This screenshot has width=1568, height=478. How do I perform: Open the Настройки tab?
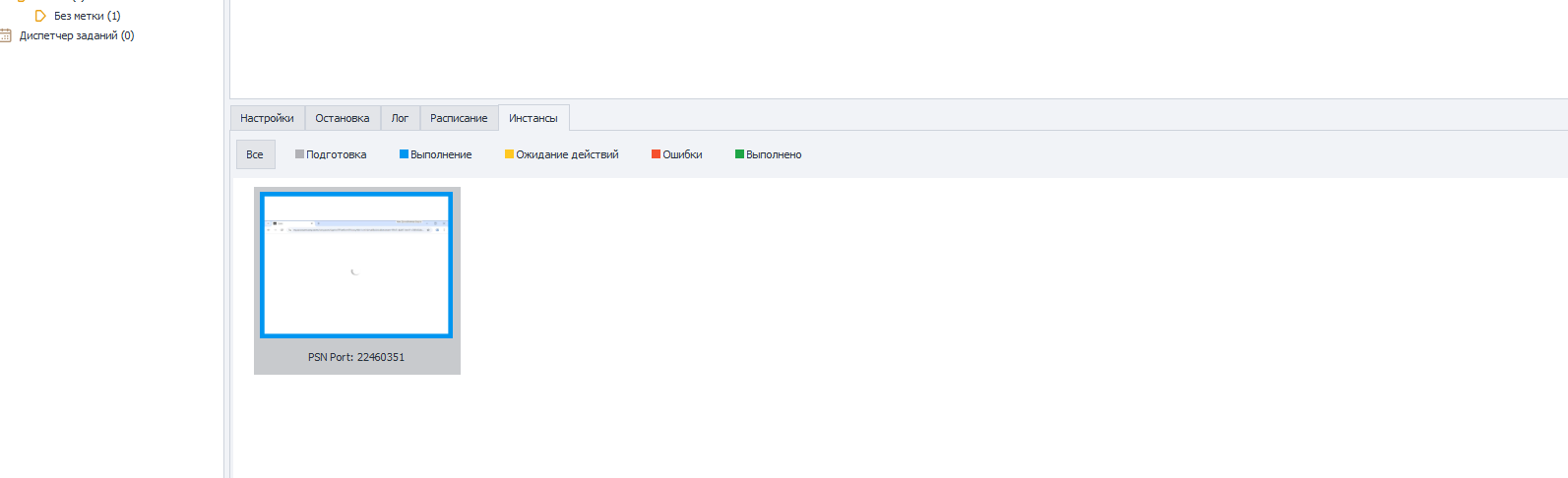[x=267, y=118]
